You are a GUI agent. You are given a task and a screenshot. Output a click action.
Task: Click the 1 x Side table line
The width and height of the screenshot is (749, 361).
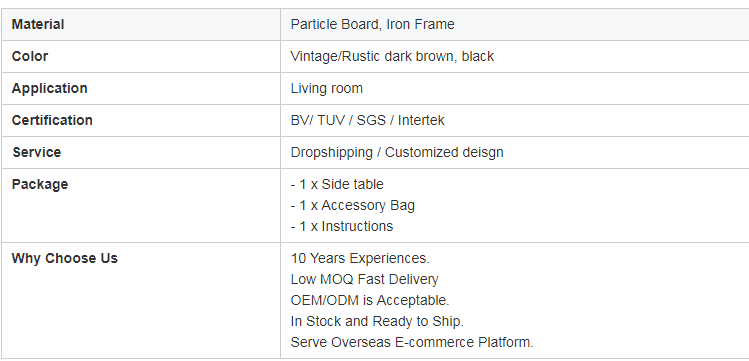[x=337, y=184]
